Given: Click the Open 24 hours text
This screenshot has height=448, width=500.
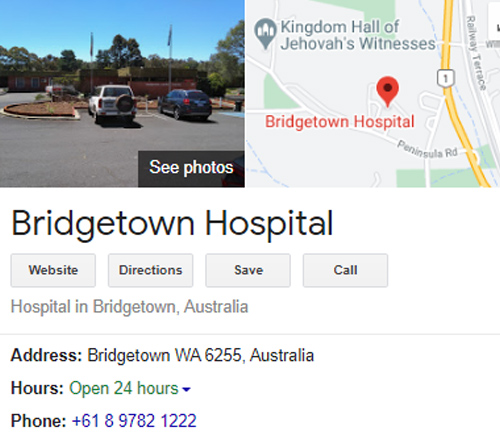Looking at the screenshot, I should point(124,388).
